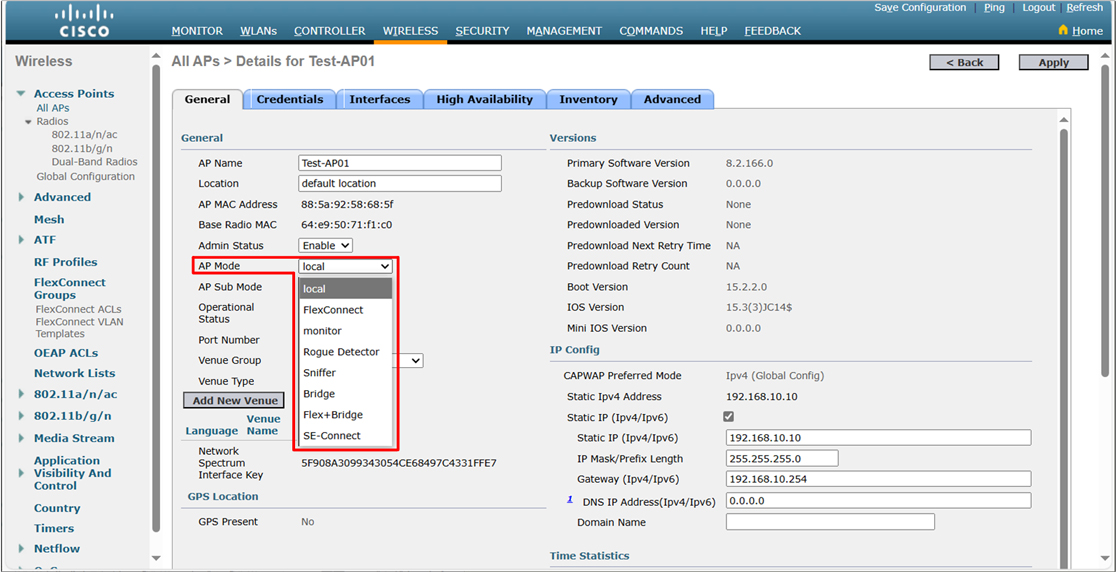This screenshot has height=572, width=1116.
Task: Expand the Netflow sidebar section
Action: [21, 549]
